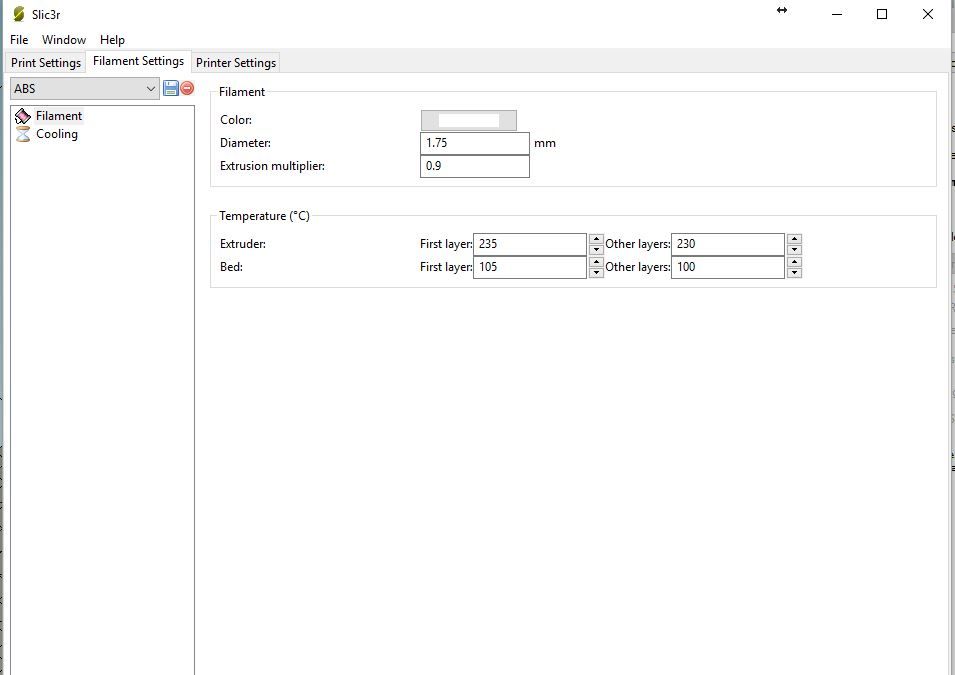Click the save preset floppy disk icon
The width and height of the screenshot is (955, 675).
(171, 88)
